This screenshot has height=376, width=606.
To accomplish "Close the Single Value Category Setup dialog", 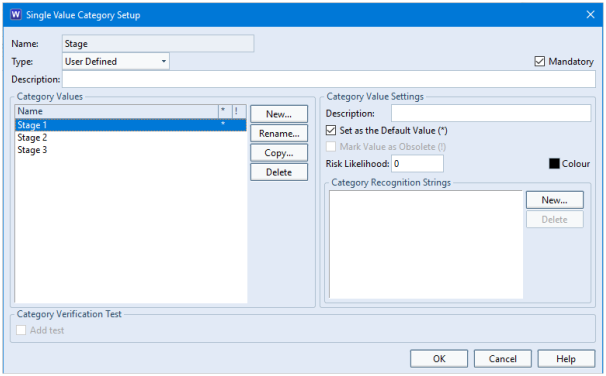I will pos(590,15).
